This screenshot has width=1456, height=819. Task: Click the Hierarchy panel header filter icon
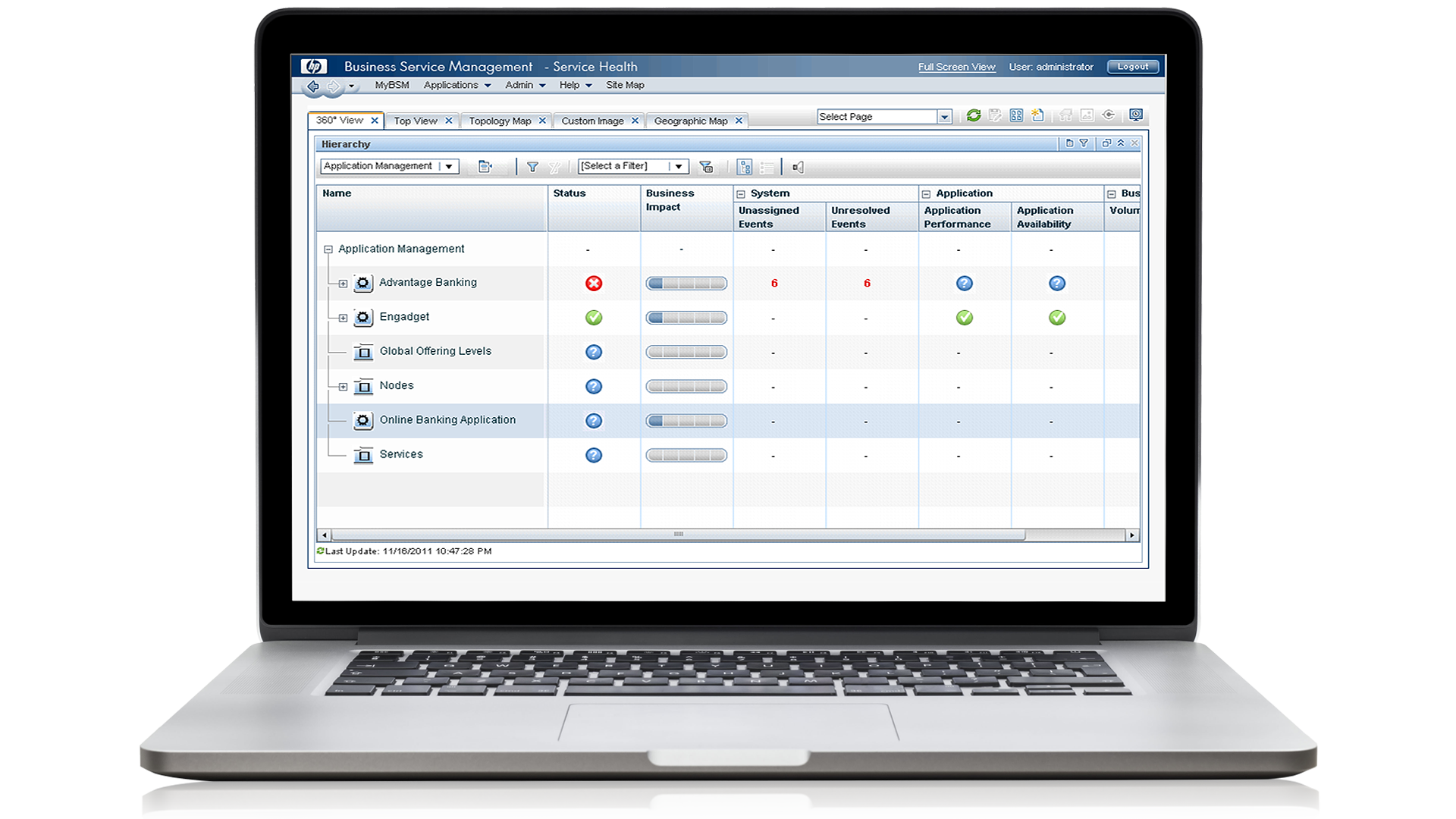click(1084, 143)
